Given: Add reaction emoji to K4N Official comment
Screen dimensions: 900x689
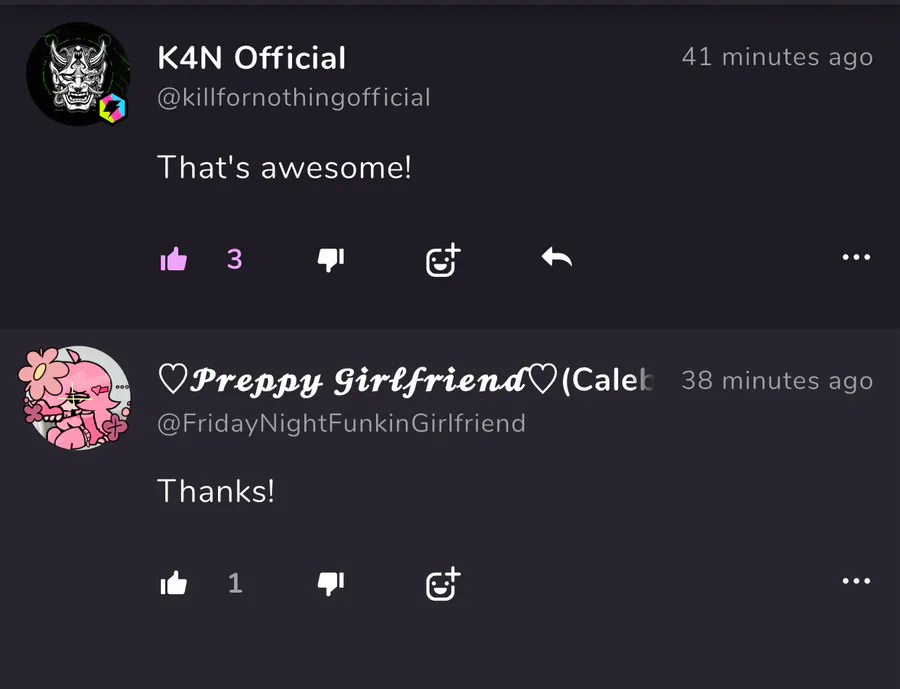Looking at the screenshot, I should [443, 260].
